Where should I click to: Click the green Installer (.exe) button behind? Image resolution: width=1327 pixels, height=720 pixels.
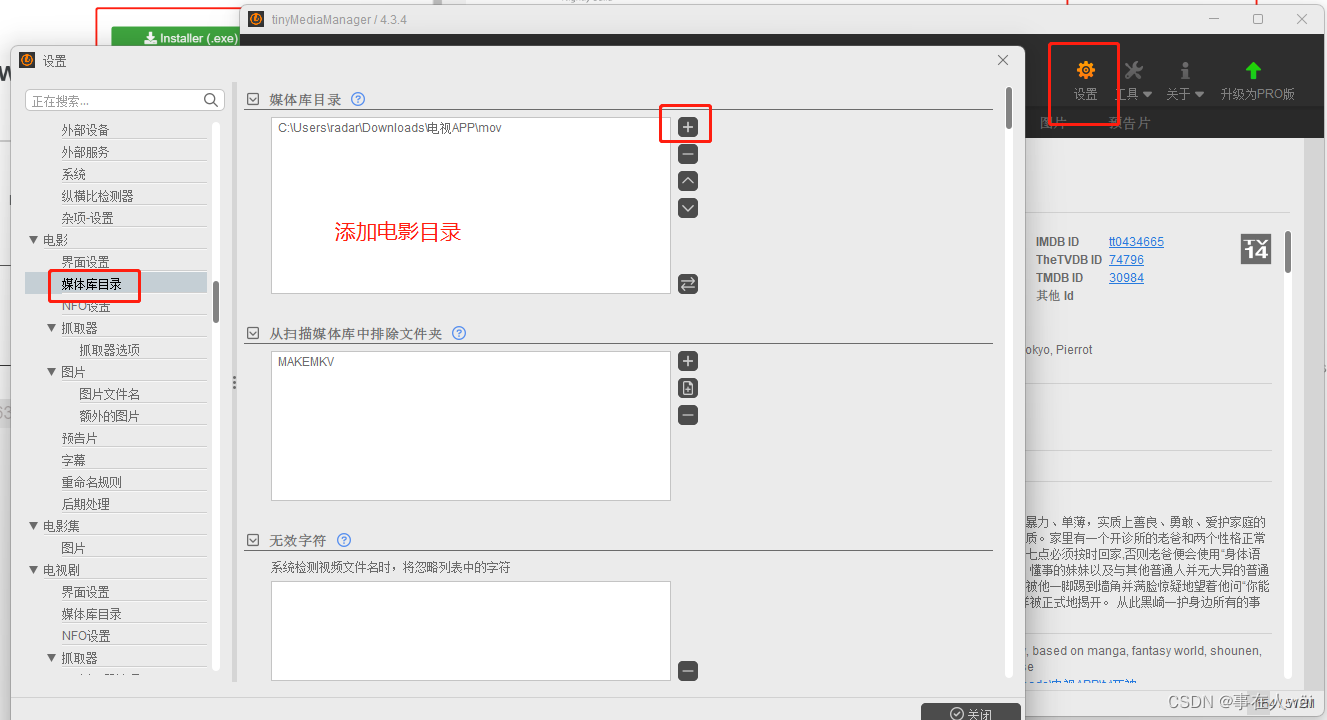pos(175,37)
